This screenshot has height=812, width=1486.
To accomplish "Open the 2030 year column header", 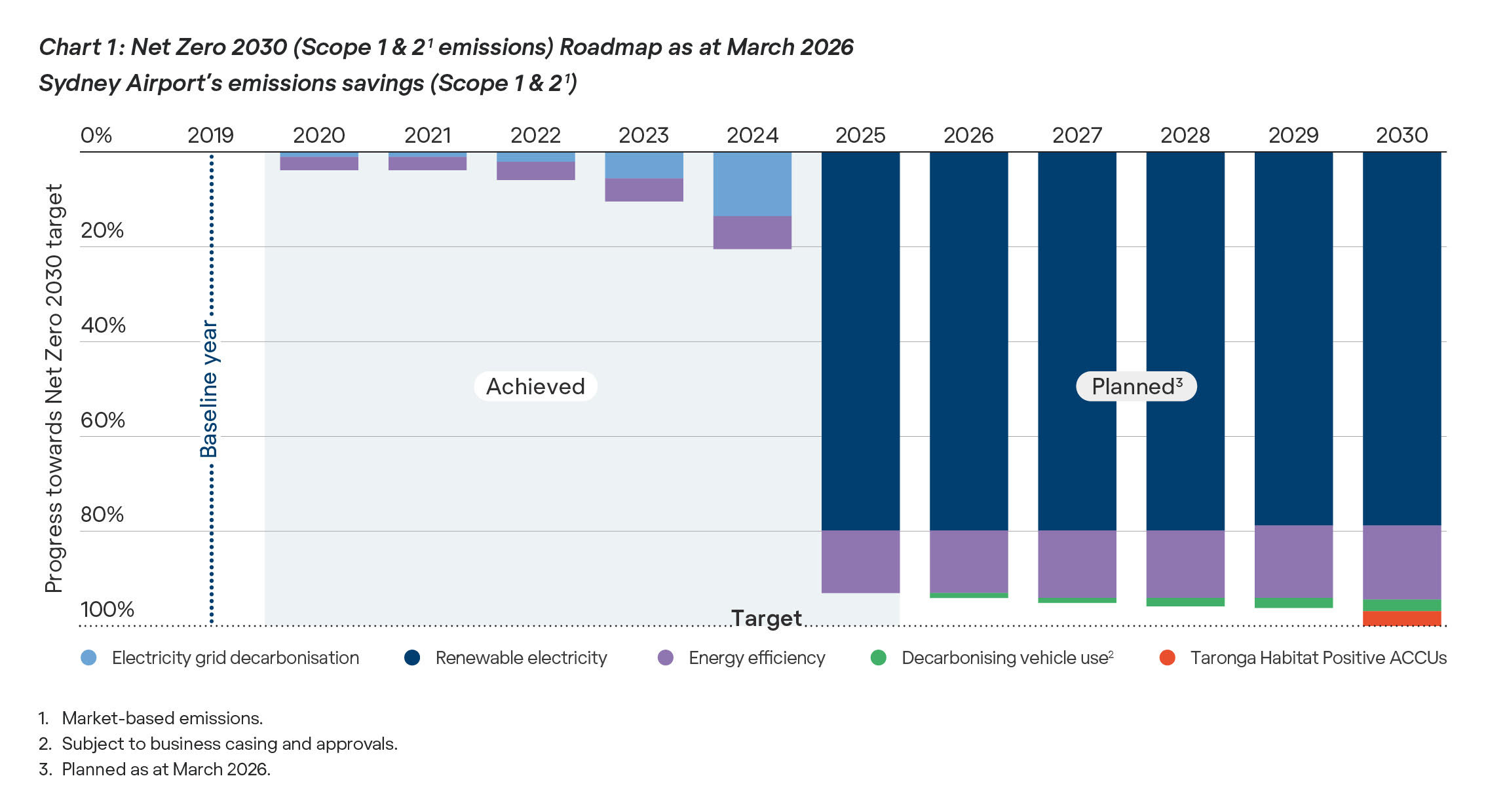I will point(1403,136).
